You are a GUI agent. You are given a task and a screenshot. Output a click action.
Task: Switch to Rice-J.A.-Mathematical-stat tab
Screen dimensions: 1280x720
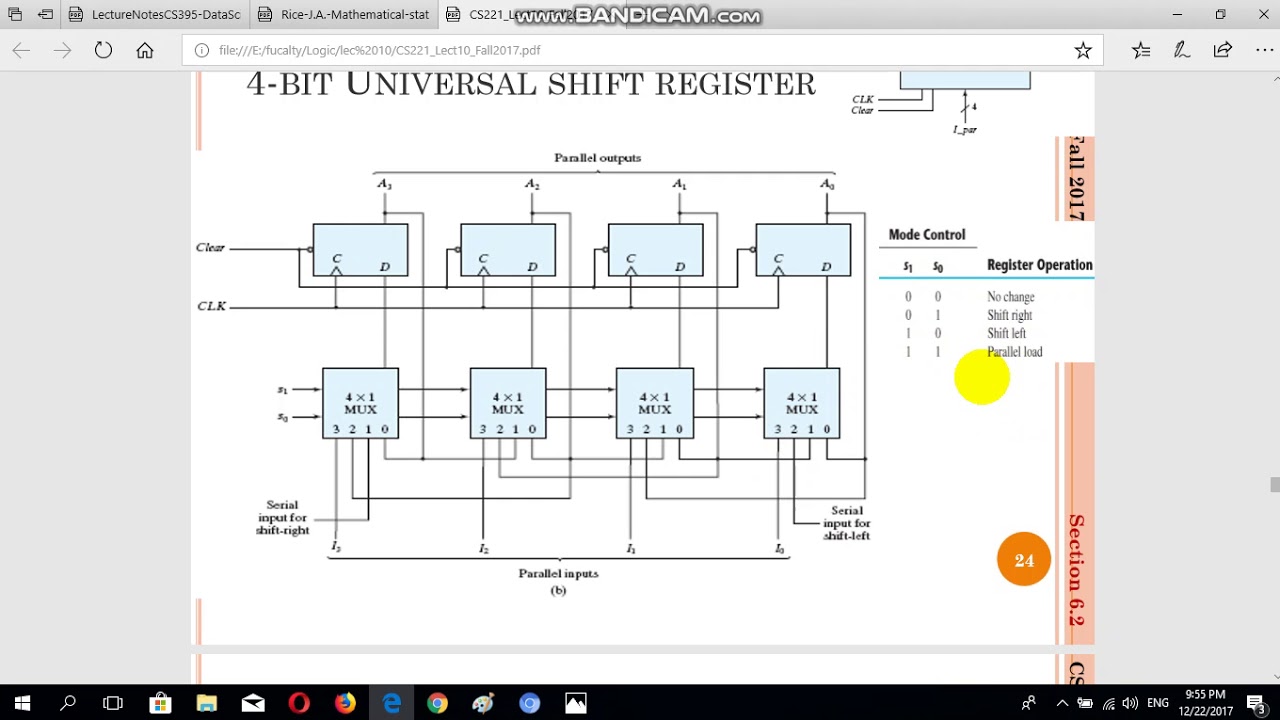pos(342,15)
